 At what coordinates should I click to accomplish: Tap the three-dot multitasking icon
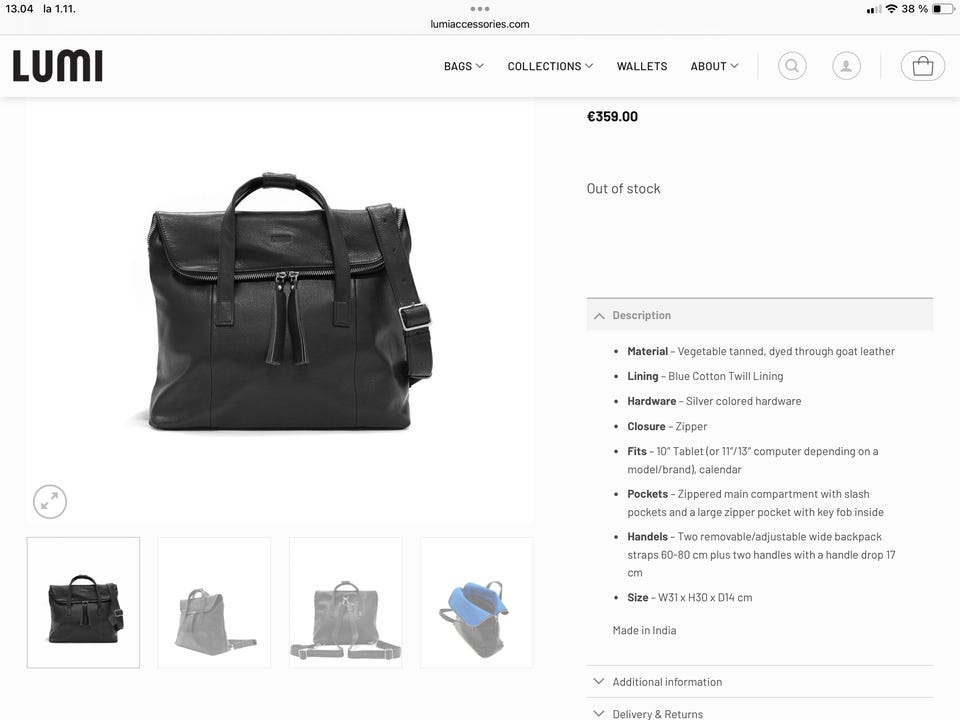479,9
